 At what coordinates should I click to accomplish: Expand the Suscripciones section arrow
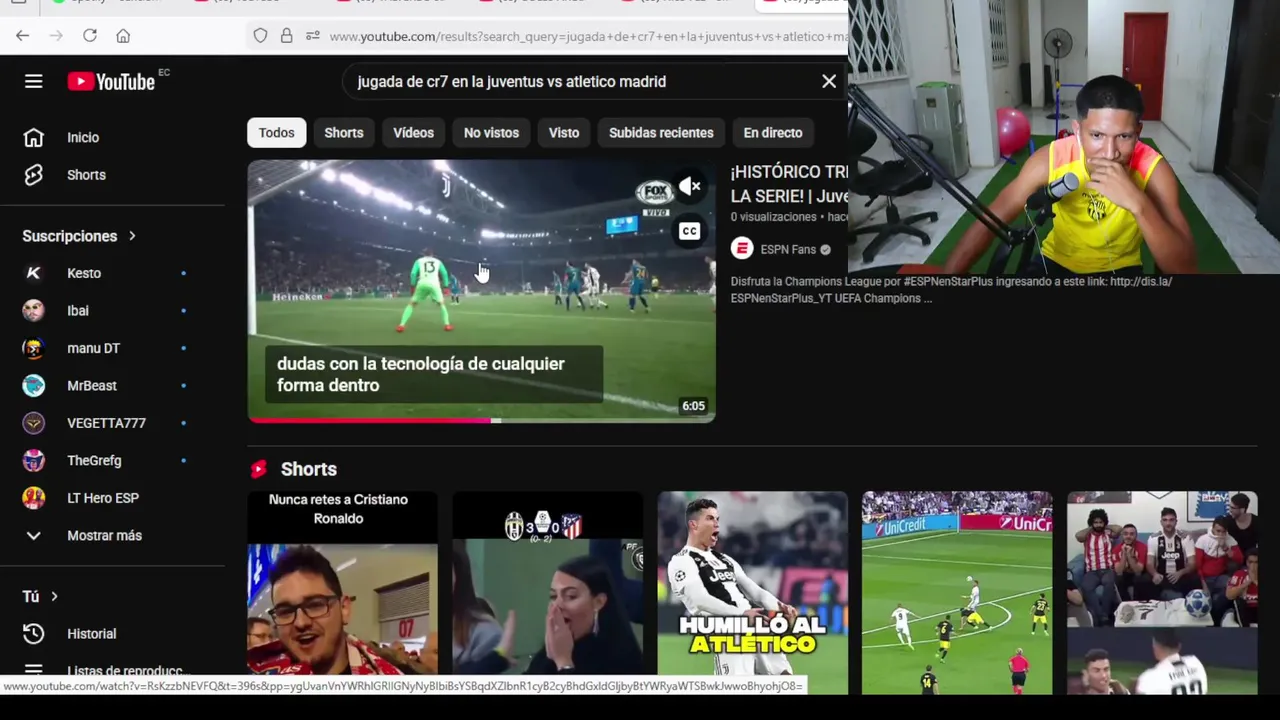(x=131, y=236)
